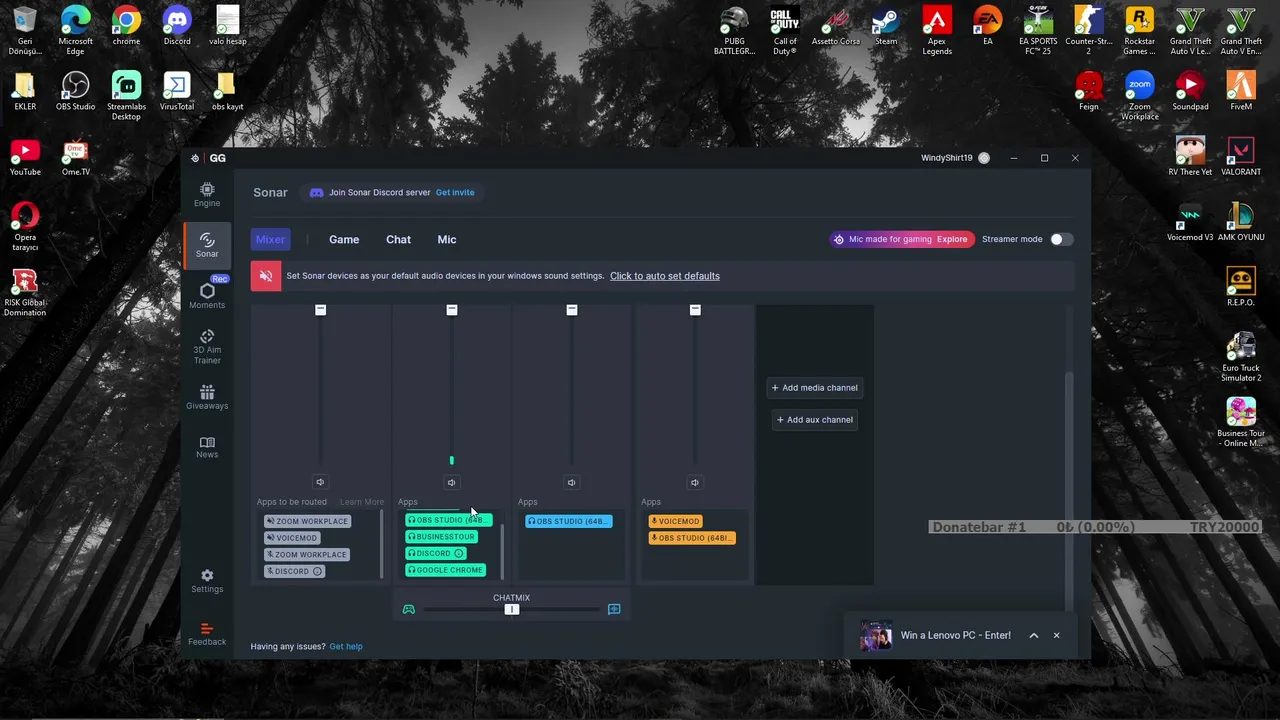The image size is (1280, 720).
Task: Collapse the Win a Lenovo PC notification chevron
Action: point(1034,635)
